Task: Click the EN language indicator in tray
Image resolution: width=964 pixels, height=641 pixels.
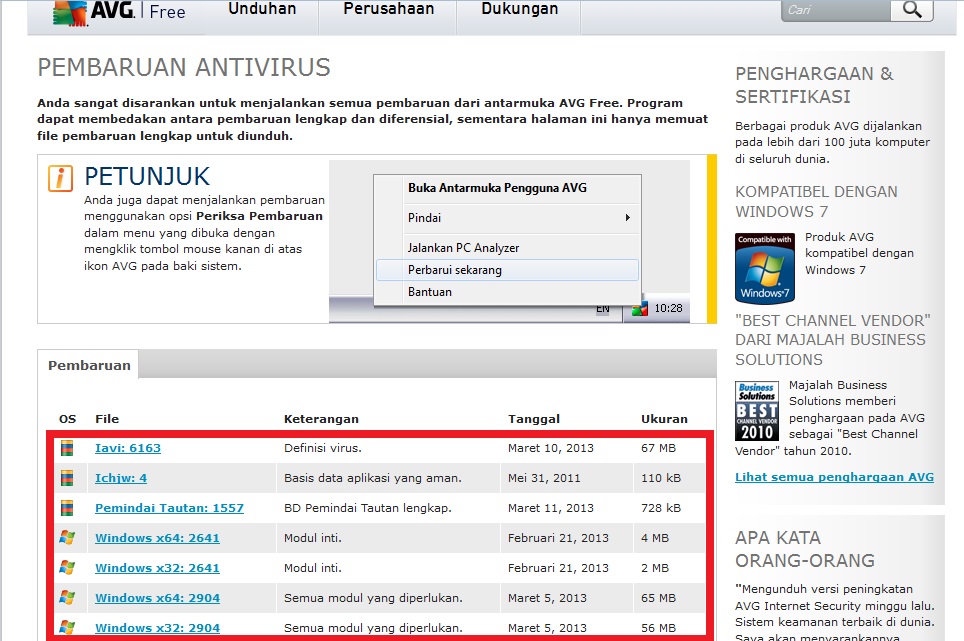Action: tap(602, 309)
